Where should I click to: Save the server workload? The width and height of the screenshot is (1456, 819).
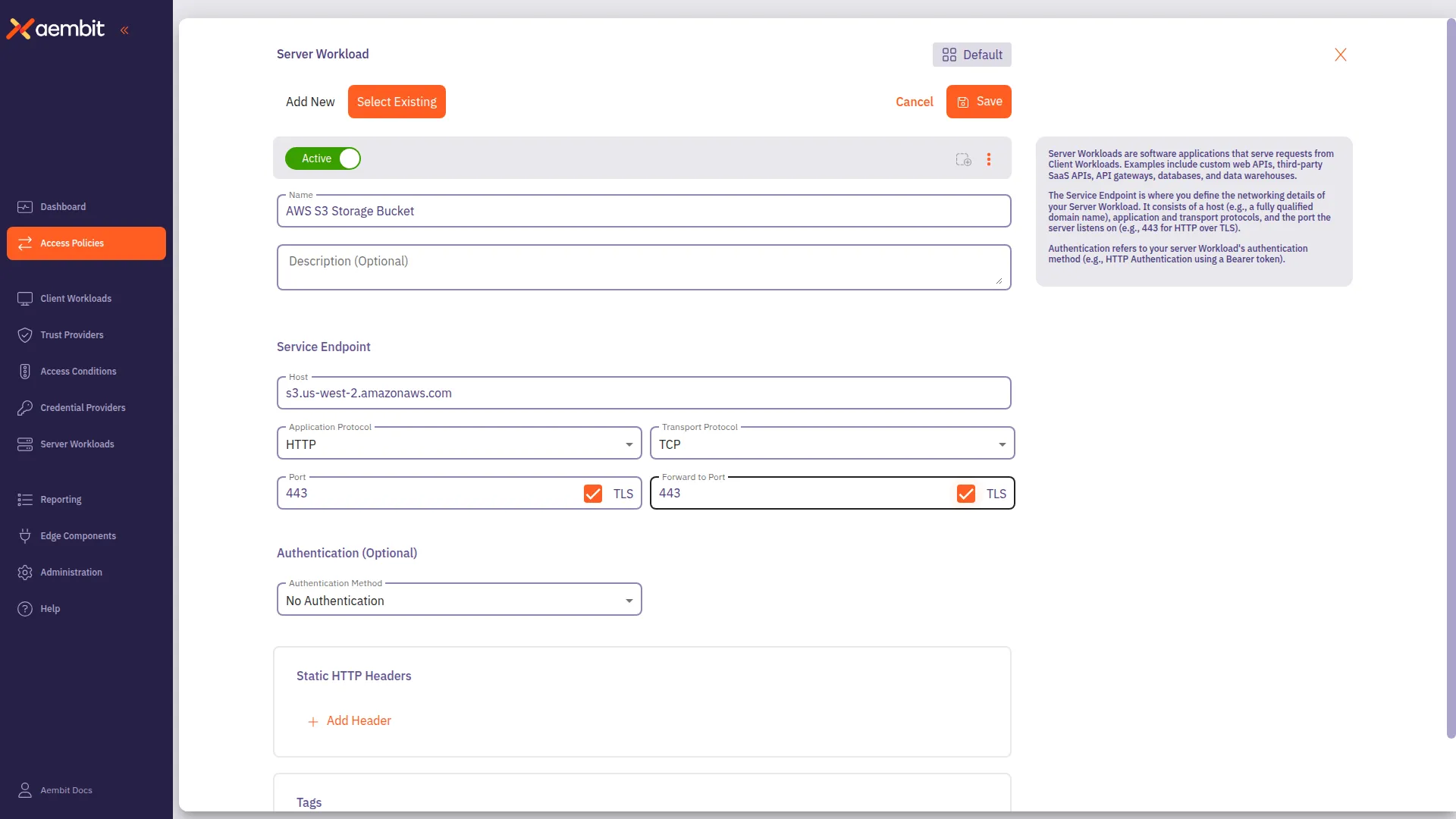click(979, 102)
